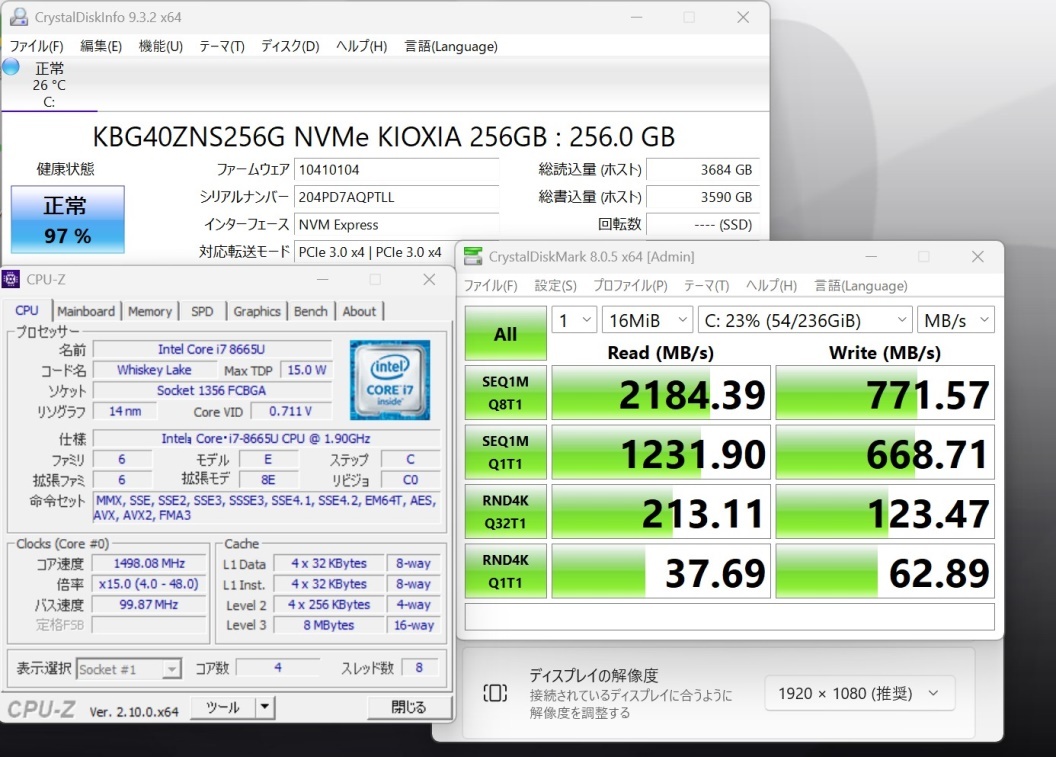Image resolution: width=1056 pixels, height=757 pixels.
Task: Open 設定(S) menu in CrystalDiskMark
Action: pos(556,286)
